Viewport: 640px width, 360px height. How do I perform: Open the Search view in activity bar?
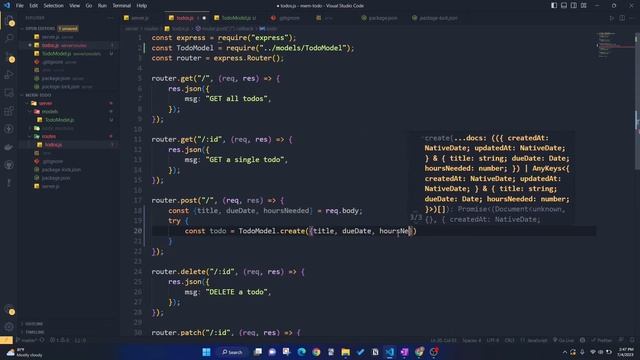tap(9, 38)
